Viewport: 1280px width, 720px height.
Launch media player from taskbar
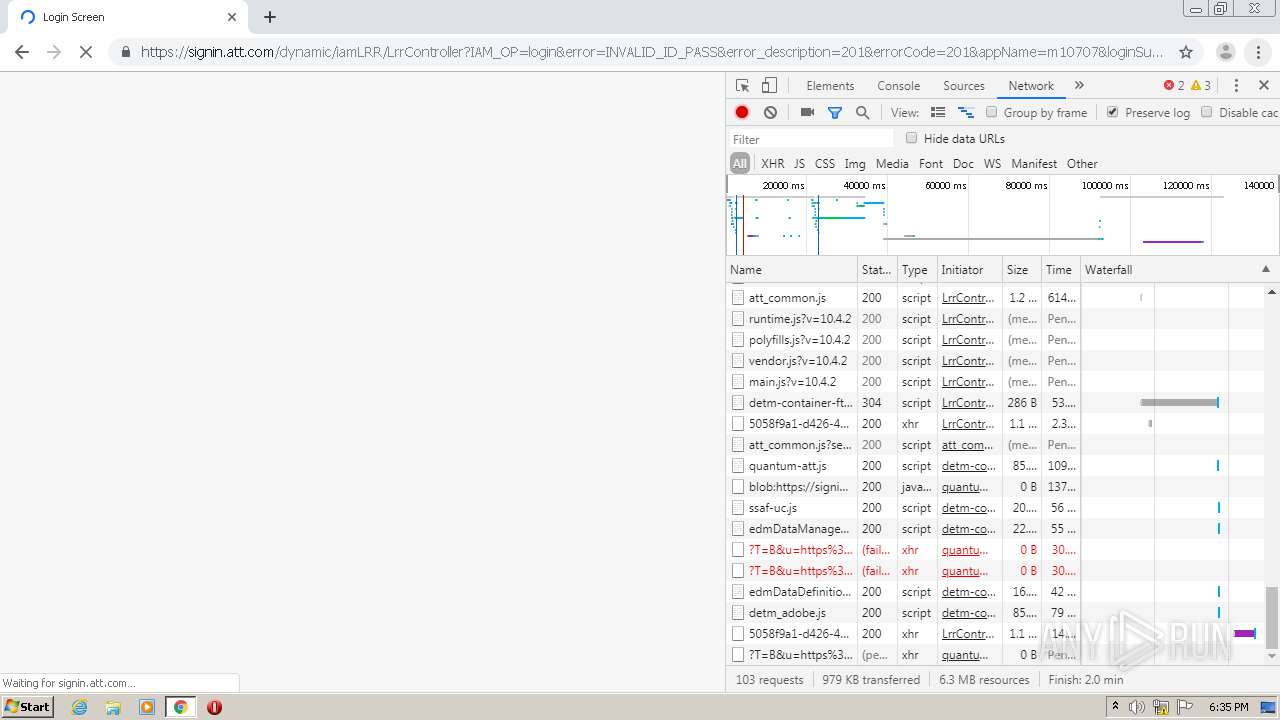point(147,707)
